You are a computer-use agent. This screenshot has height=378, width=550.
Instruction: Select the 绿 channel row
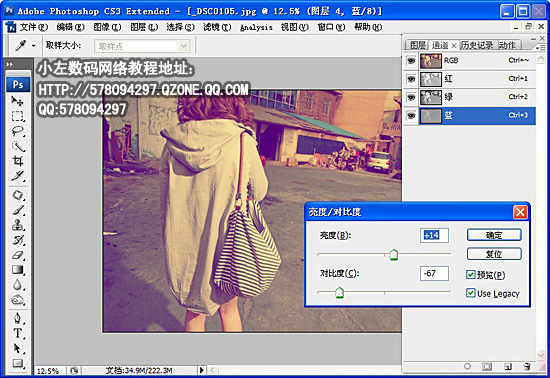pyautogui.click(x=477, y=97)
